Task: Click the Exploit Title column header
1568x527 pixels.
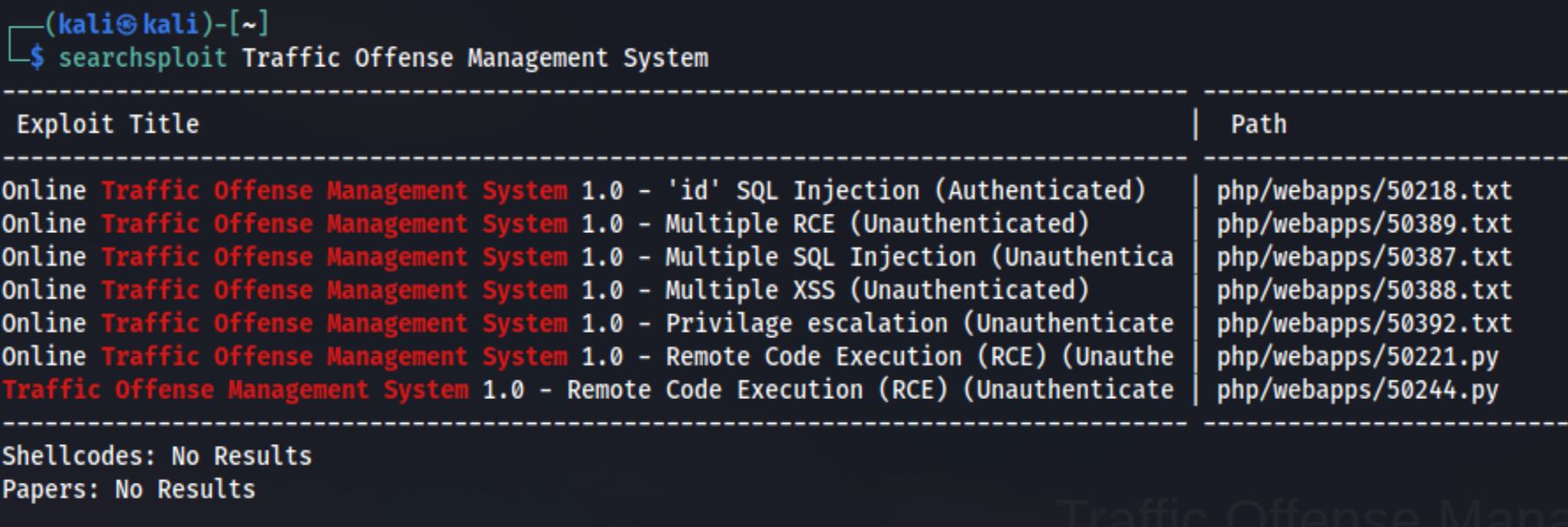Action: [x=108, y=124]
